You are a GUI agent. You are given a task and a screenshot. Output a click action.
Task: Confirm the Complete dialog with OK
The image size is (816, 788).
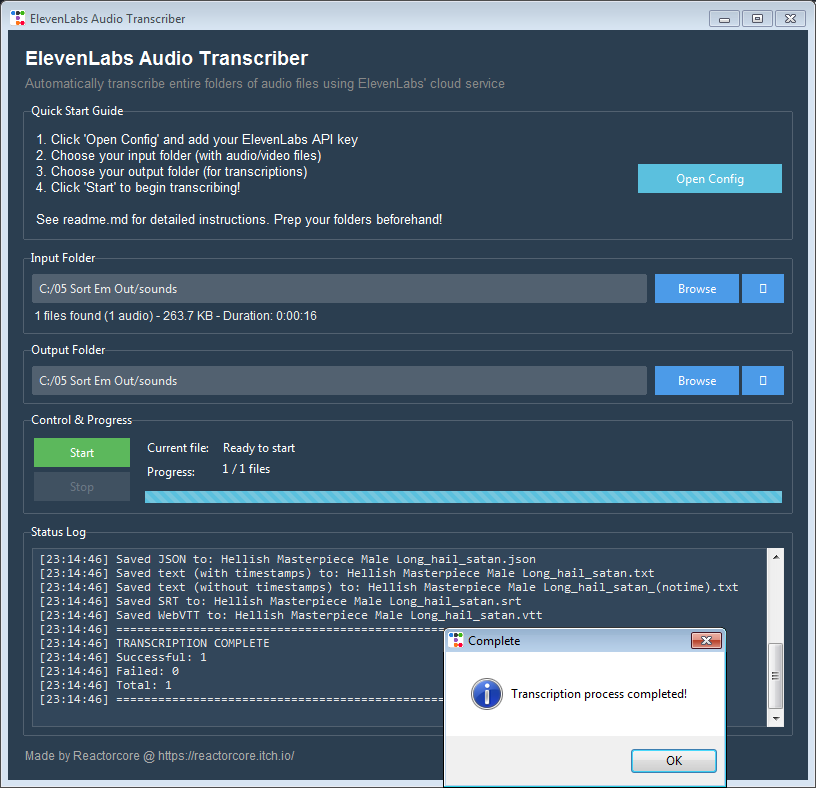[673, 760]
